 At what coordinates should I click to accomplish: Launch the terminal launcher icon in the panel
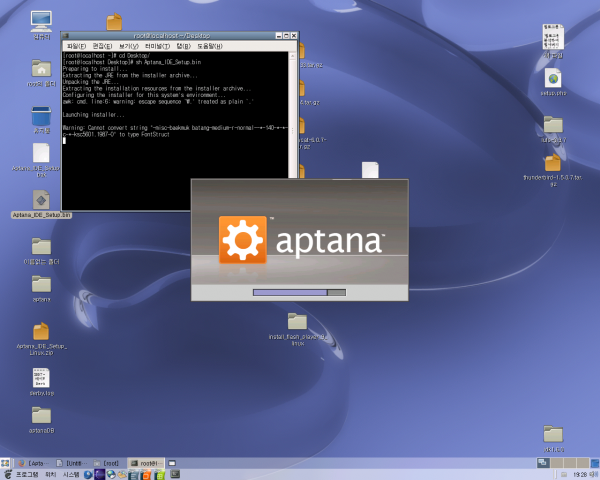(175, 474)
